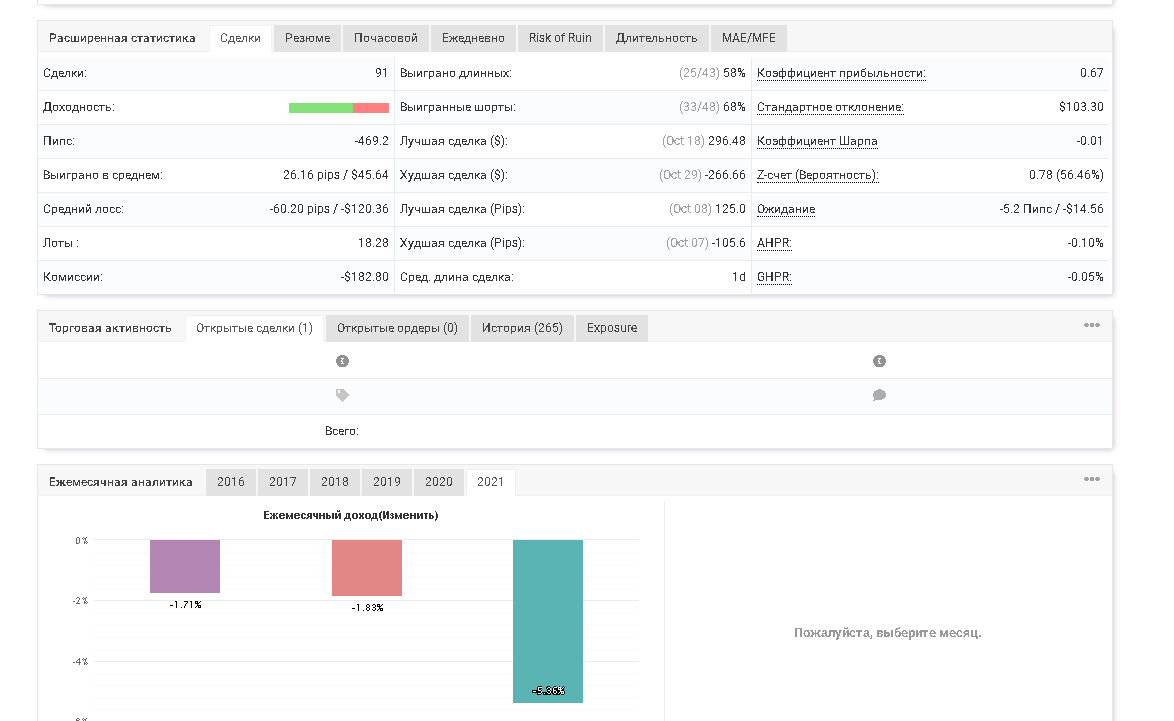
Task: Click the purple -1.71% monthly bar
Action: 185,566
